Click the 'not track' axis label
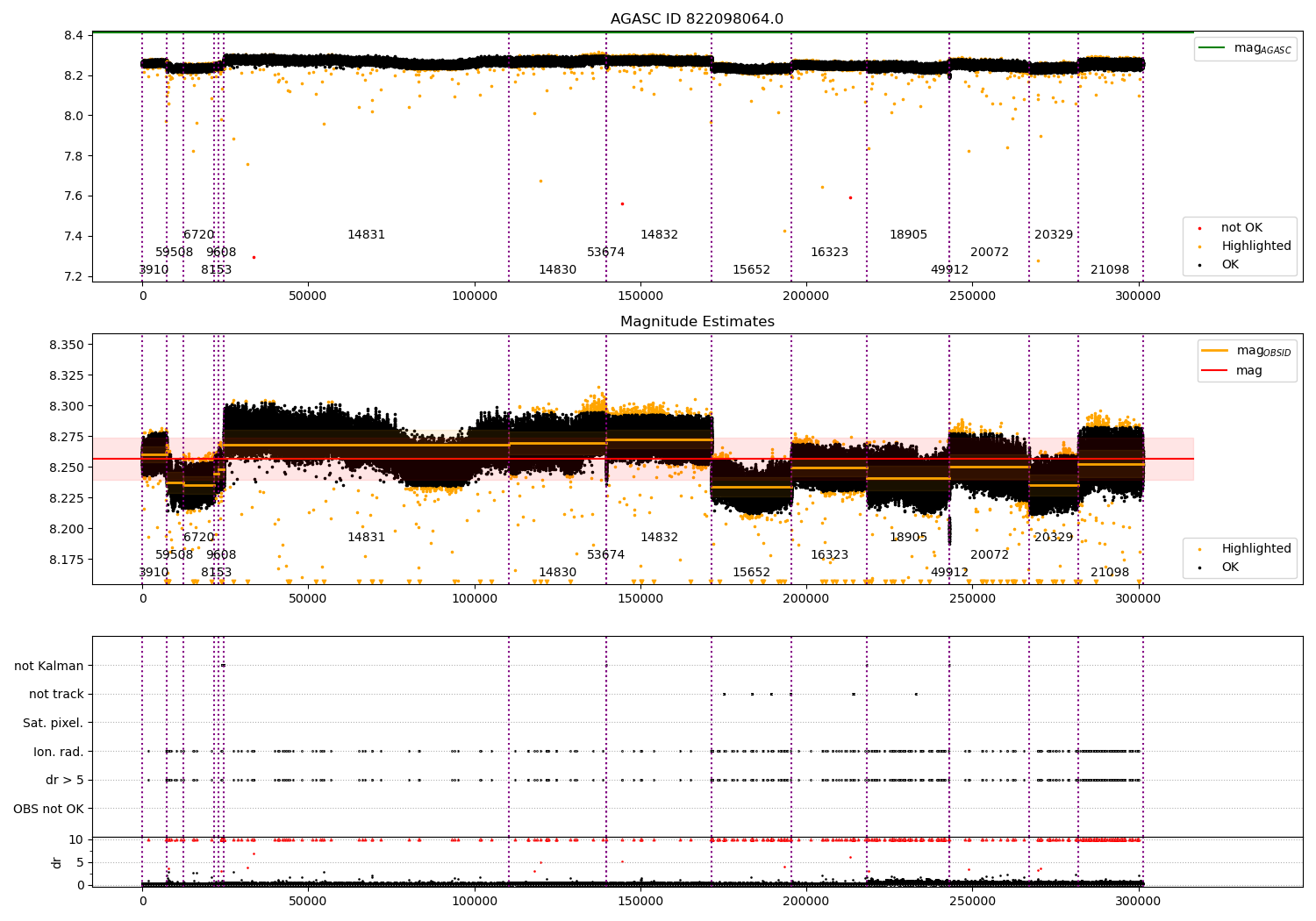1316x921 pixels. pos(56,694)
